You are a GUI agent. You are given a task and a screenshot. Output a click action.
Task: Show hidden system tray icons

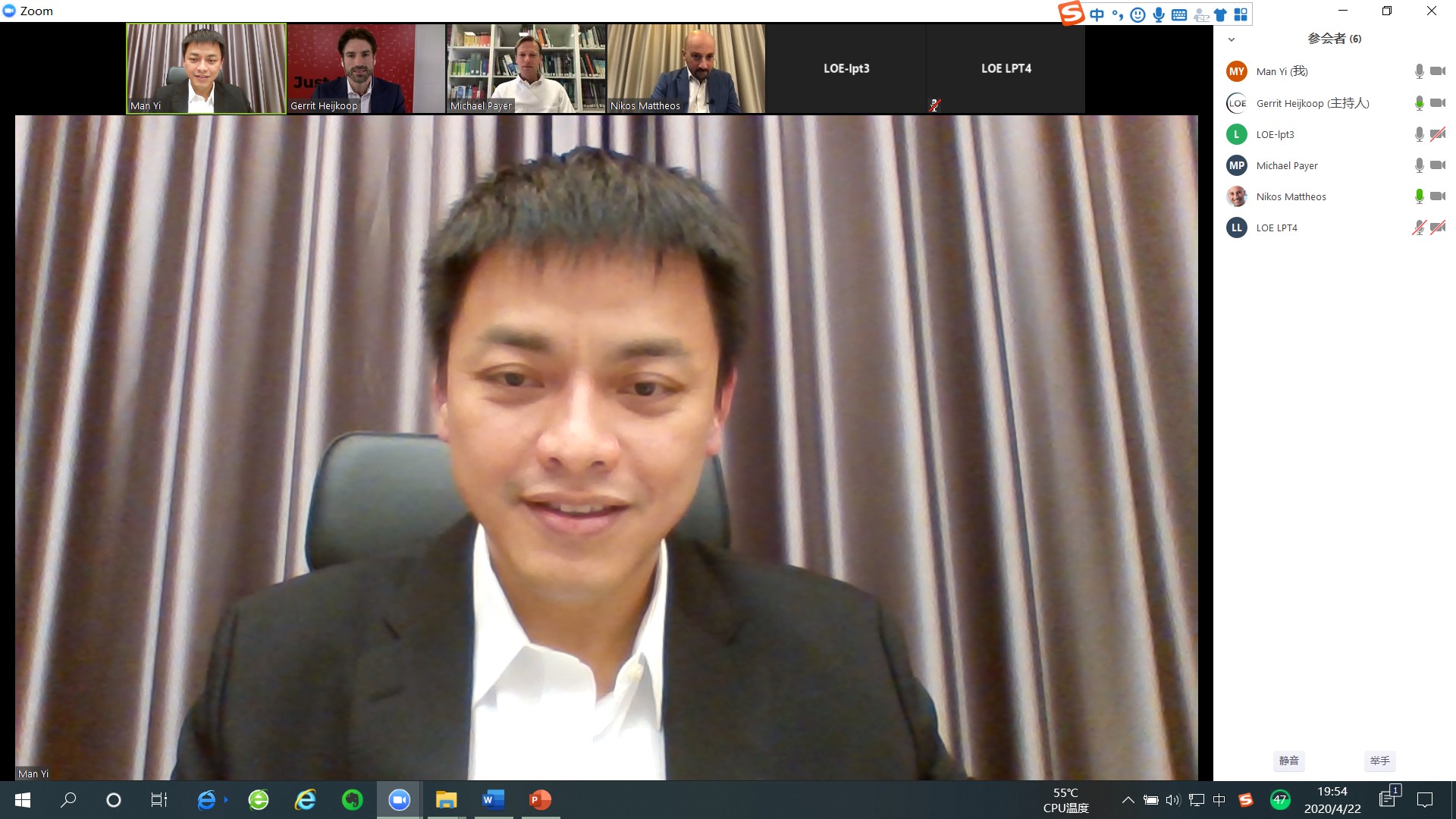point(1128,800)
